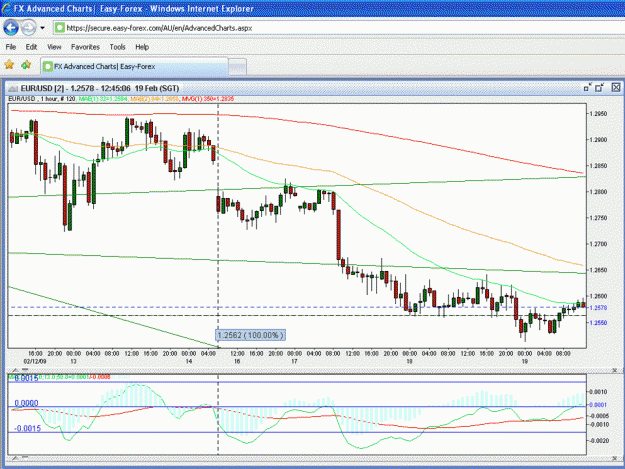Click the 1.2800 price axis label

pyautogui.click(x=599, y=192)
